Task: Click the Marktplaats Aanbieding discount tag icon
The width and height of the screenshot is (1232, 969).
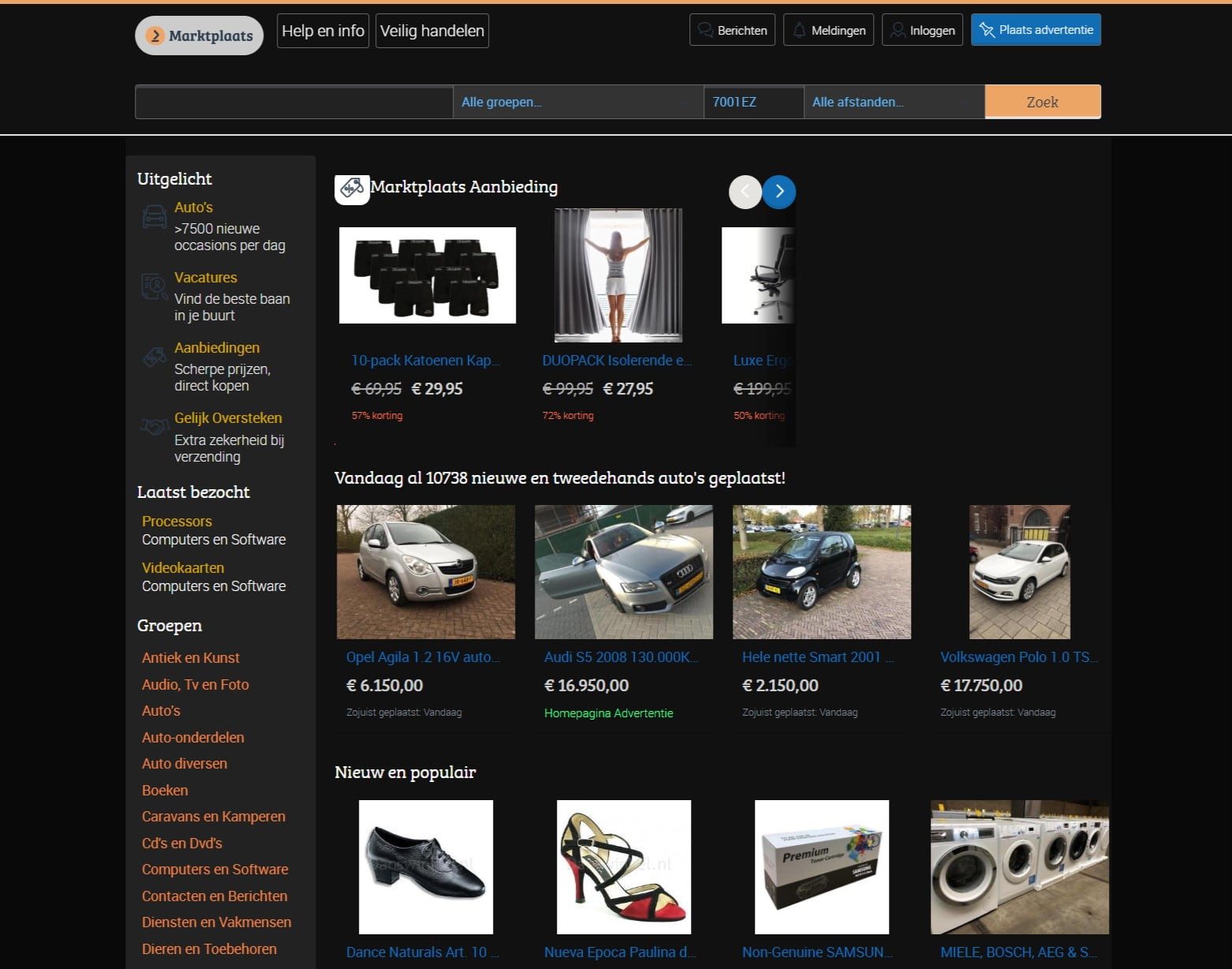Action: (x=352, y=189)
